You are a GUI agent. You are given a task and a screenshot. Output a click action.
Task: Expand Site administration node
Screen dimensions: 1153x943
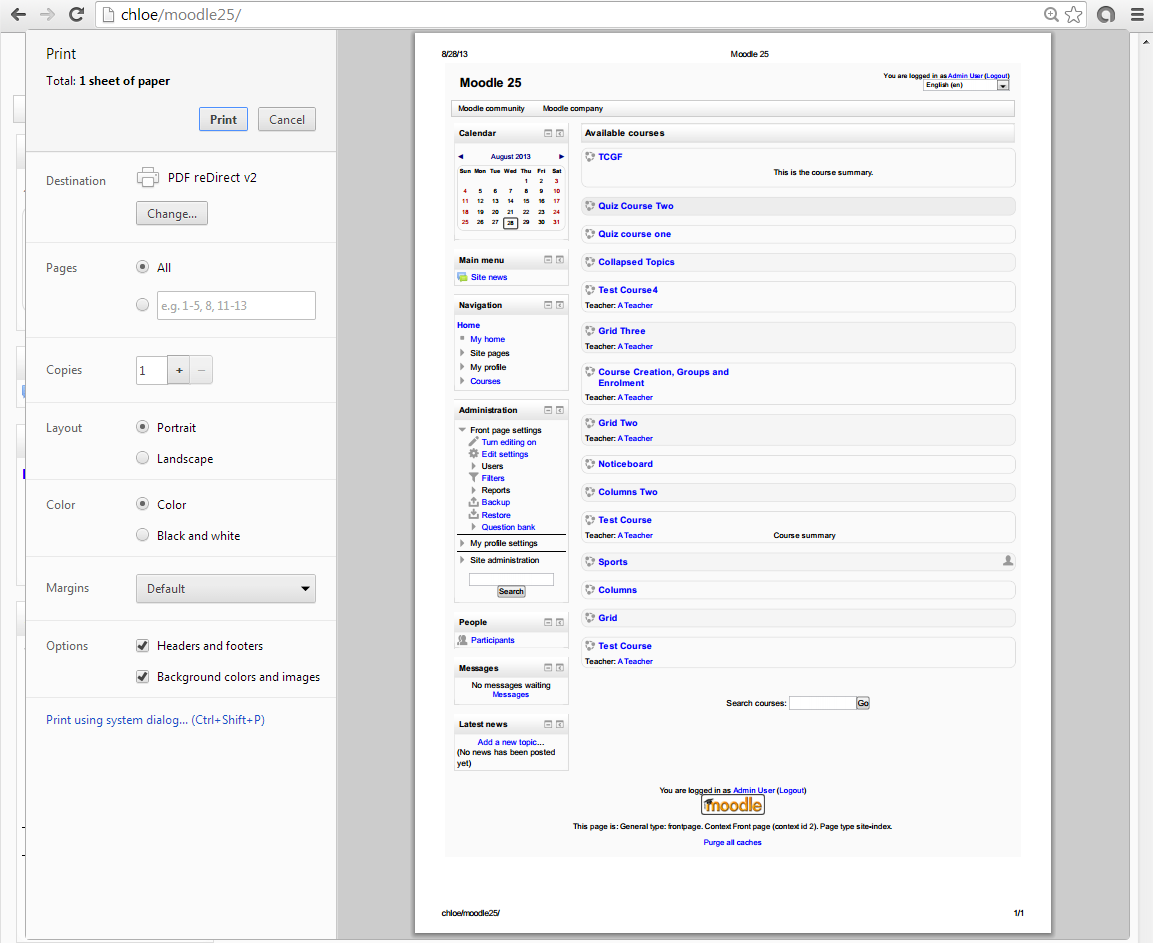pyautogui.click(x=462, y=561)
